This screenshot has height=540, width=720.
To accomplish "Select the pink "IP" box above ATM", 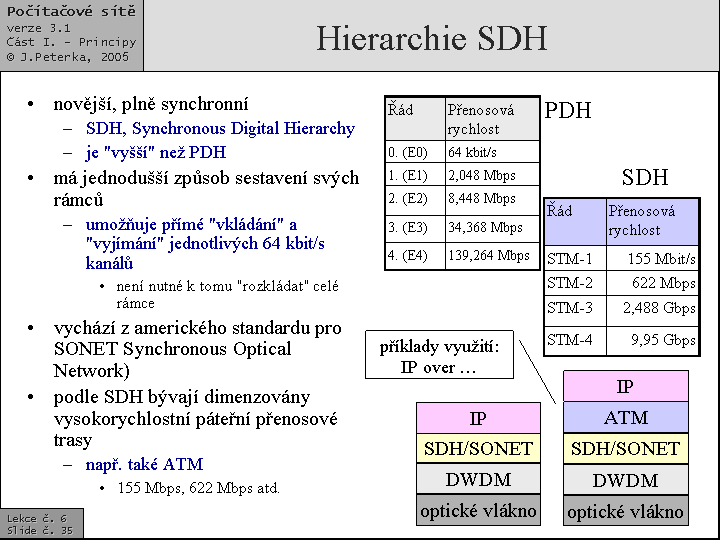I will 626,387.
